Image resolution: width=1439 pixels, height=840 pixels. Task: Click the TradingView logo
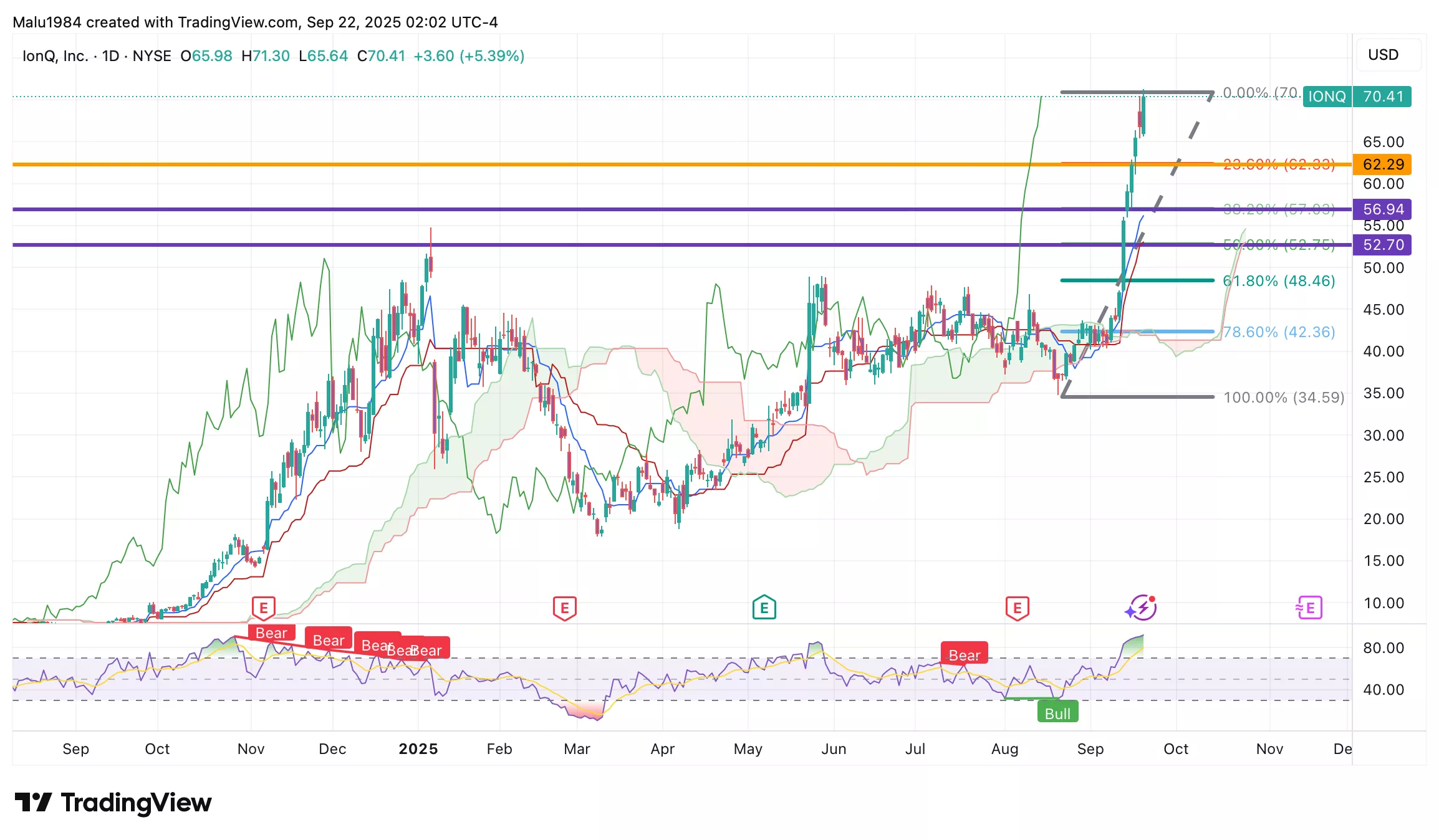pos(113,803)
